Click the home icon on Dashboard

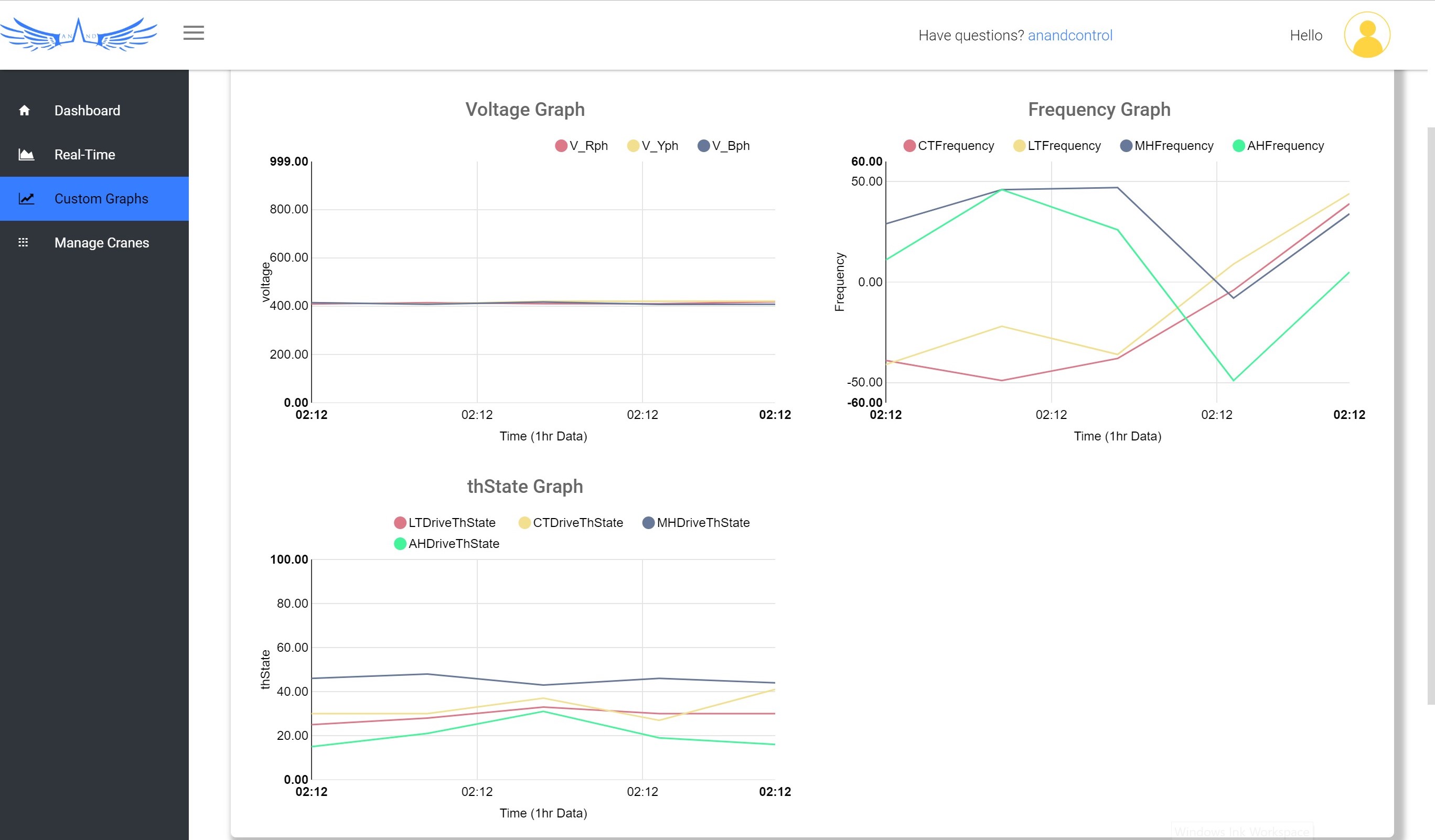point(25,110)
